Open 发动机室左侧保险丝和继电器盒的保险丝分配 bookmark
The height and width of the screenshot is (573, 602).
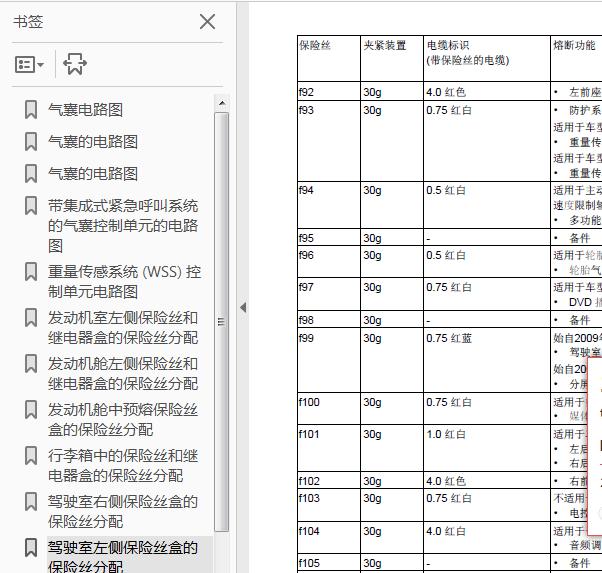(123, 328)
